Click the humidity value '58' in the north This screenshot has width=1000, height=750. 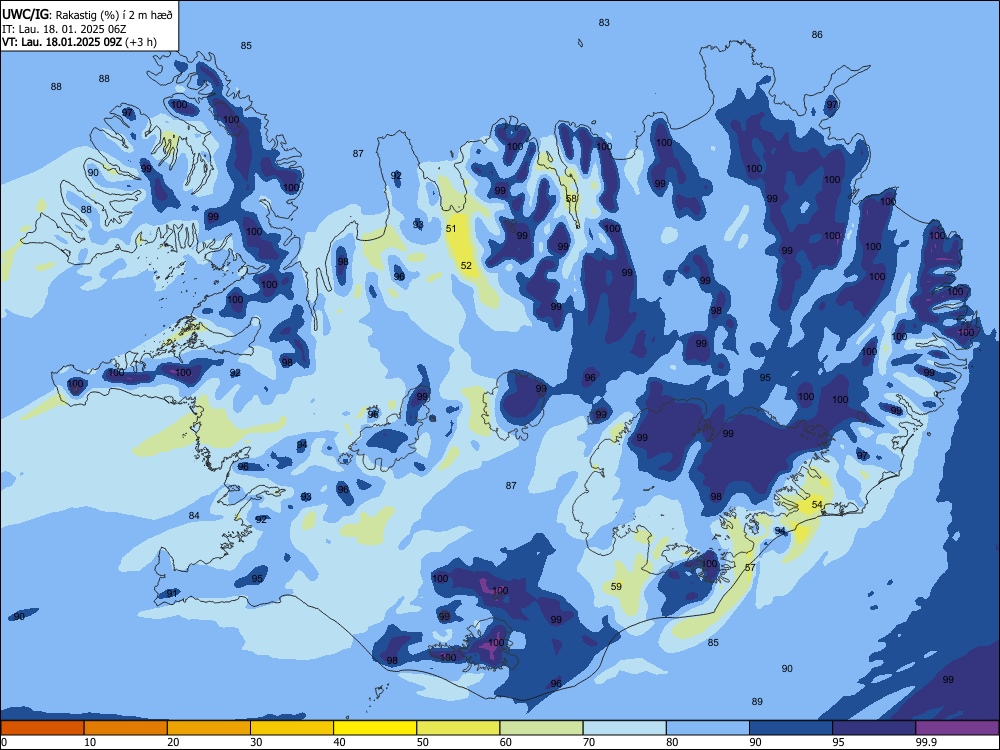pyautogui.click(x=571, y=198)
